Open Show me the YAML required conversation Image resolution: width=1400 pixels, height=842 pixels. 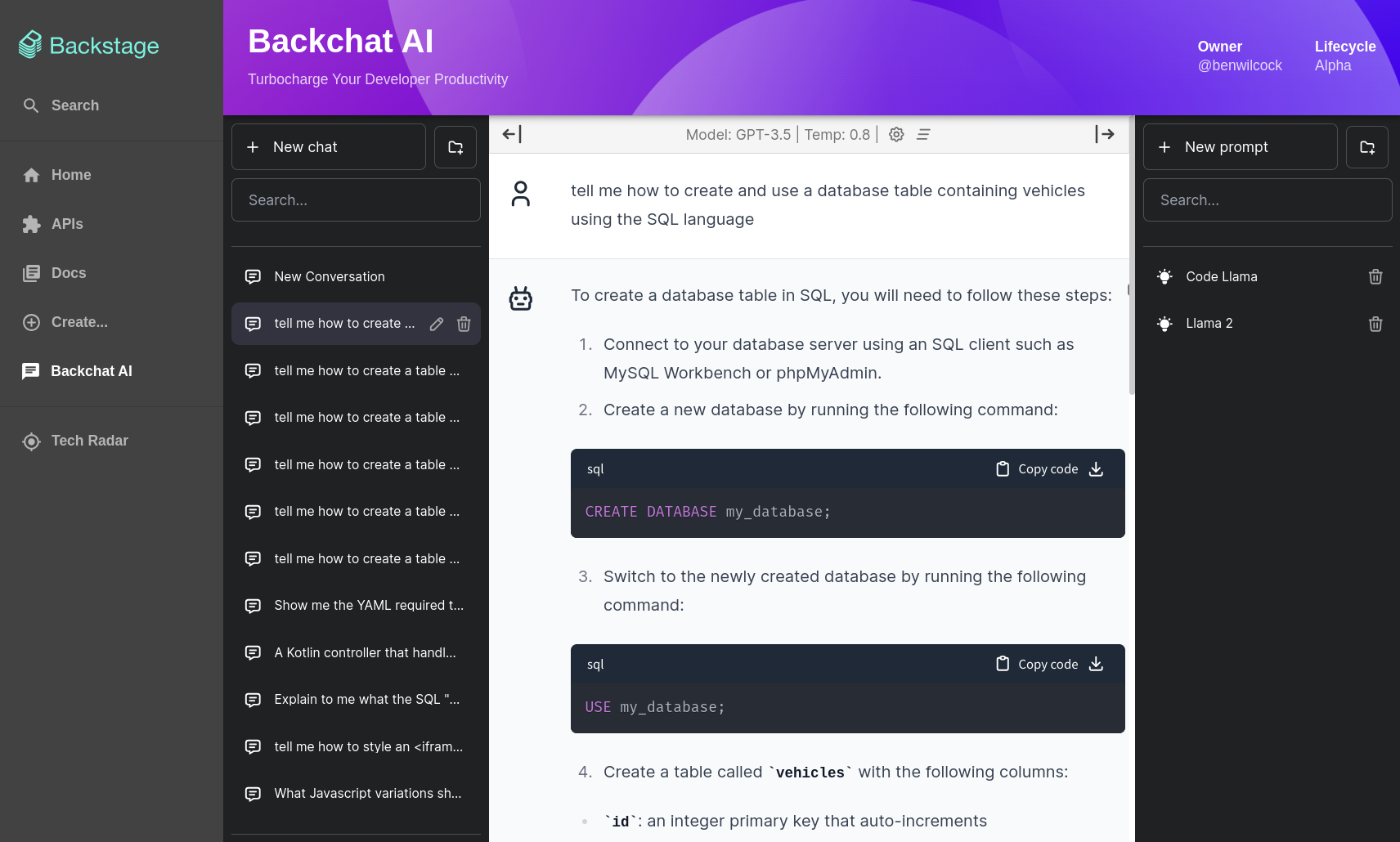(x=356, y=605)
